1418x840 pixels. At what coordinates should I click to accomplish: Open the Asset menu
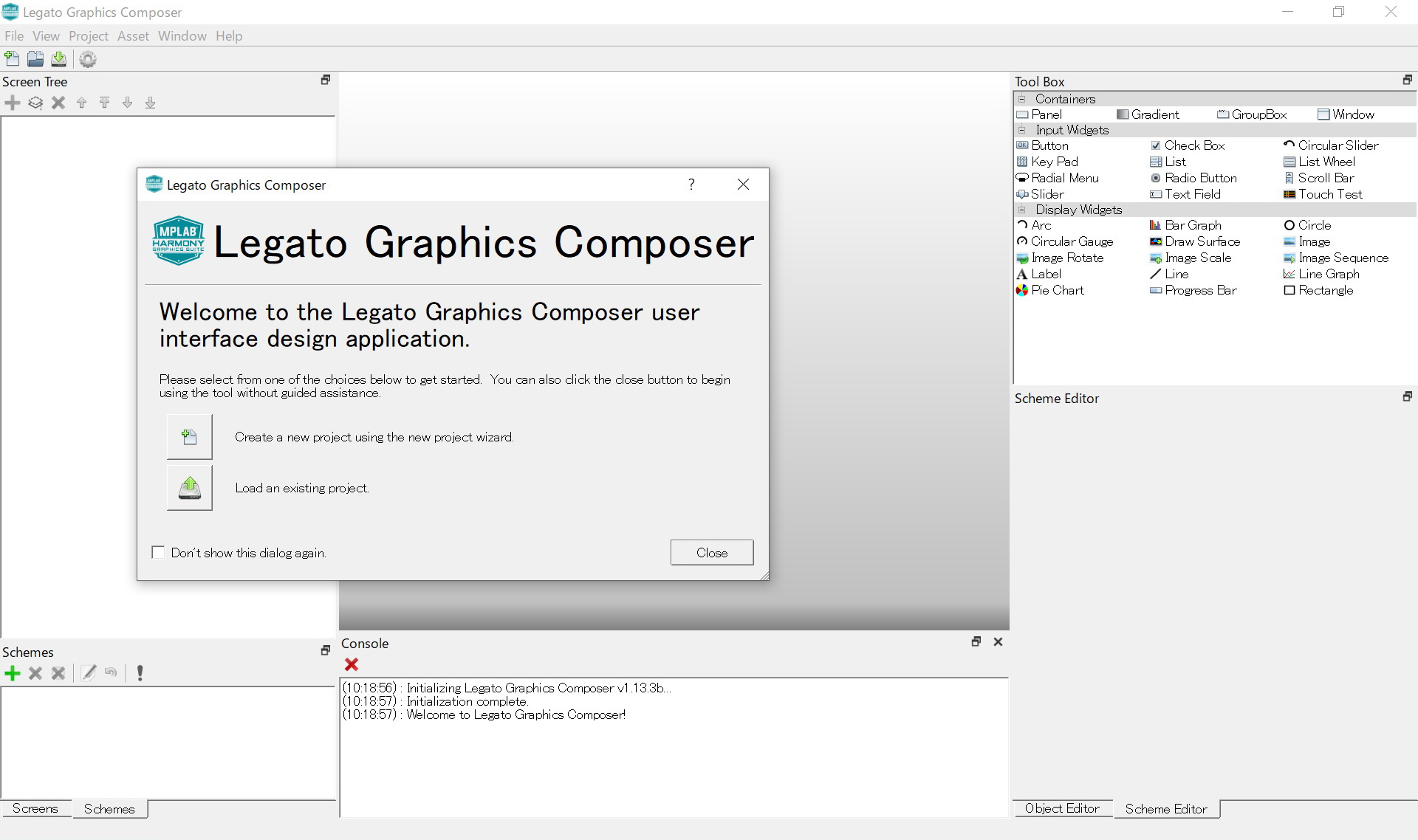(x=133, y=36)
